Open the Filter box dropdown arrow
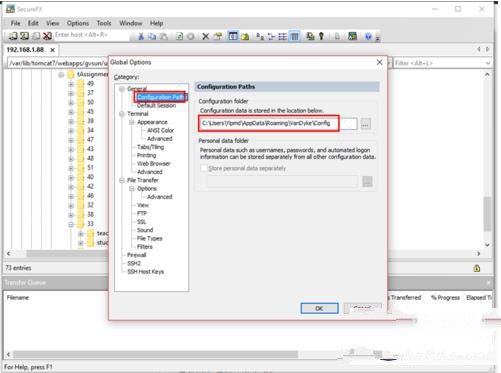 (x=488, y=63)
